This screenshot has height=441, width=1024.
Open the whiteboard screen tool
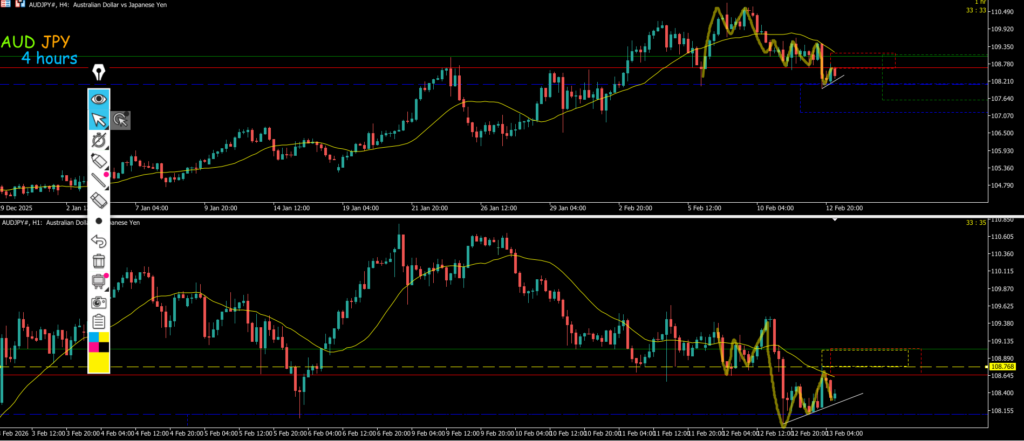click(x=99, y=281)
